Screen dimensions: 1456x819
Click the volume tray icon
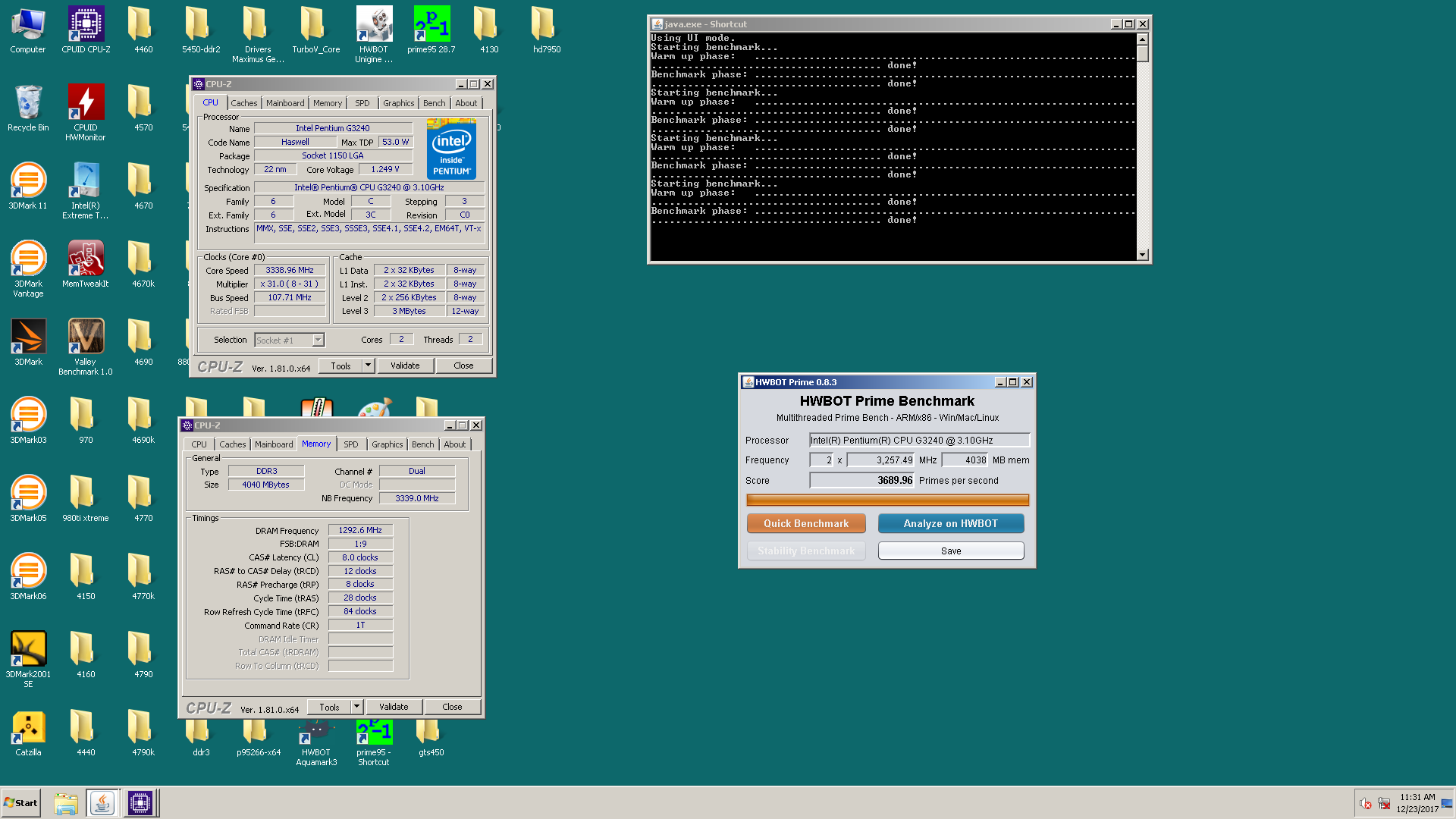(1365, 804)
